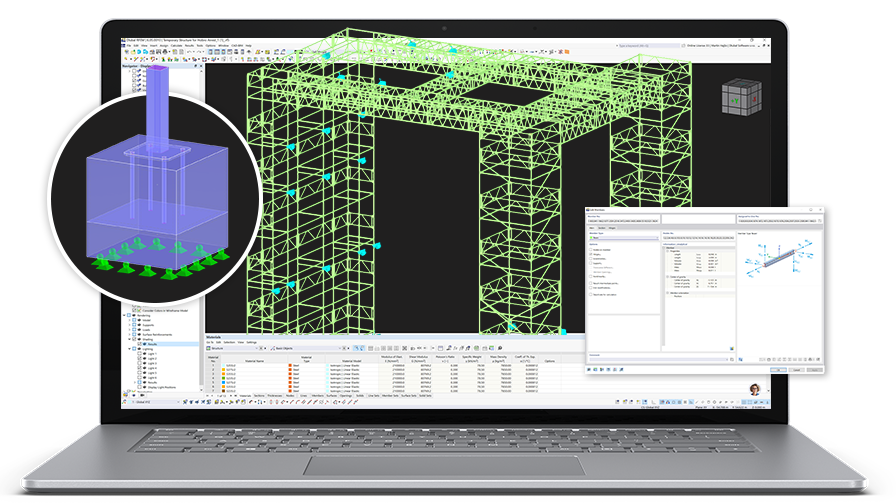This screenshot has width=896, height=504.
Task: Click the eye display tab icon below navigator
Action: pos(134,395)
